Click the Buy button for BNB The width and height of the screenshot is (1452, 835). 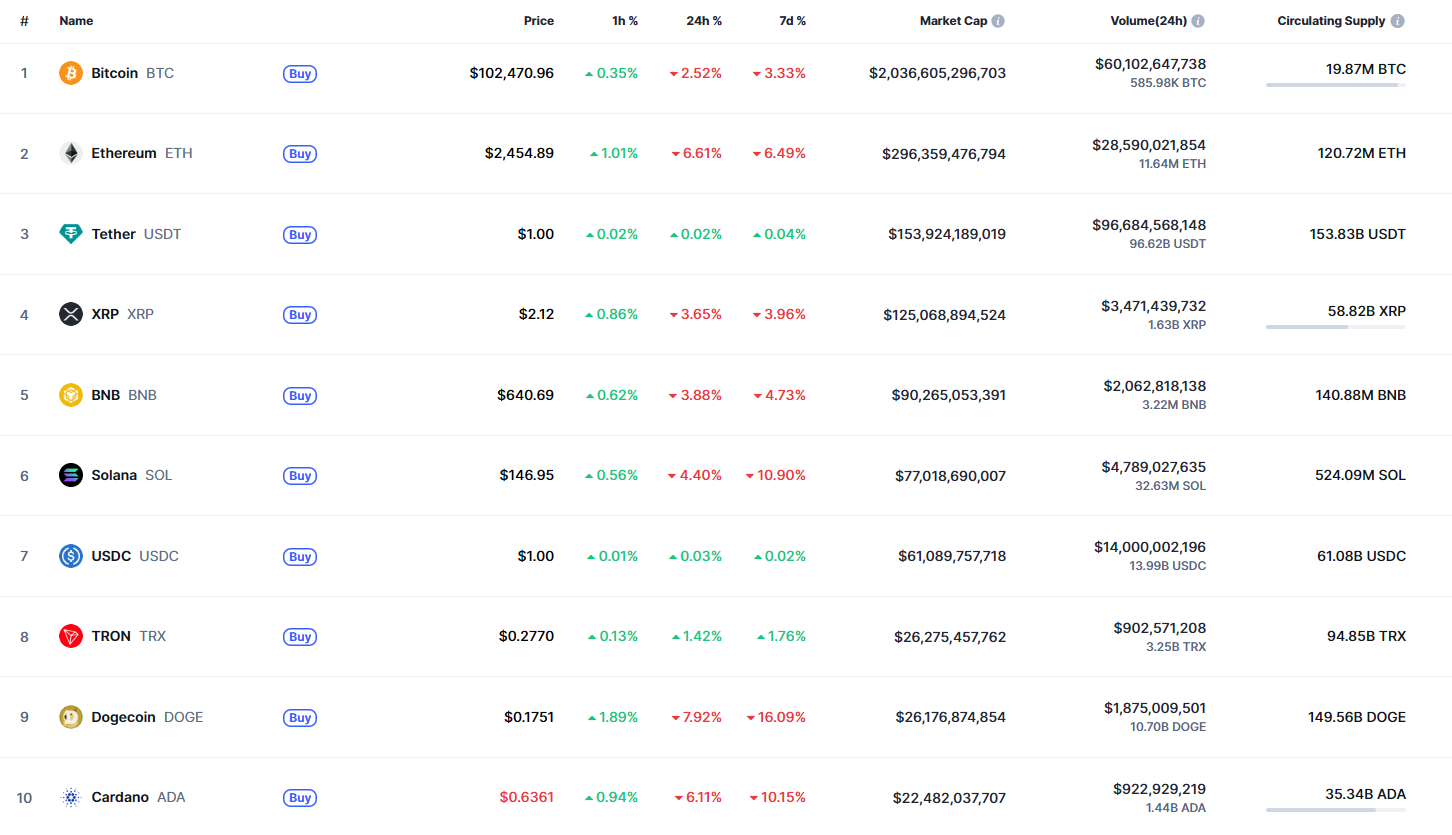(x=300, y=395)
